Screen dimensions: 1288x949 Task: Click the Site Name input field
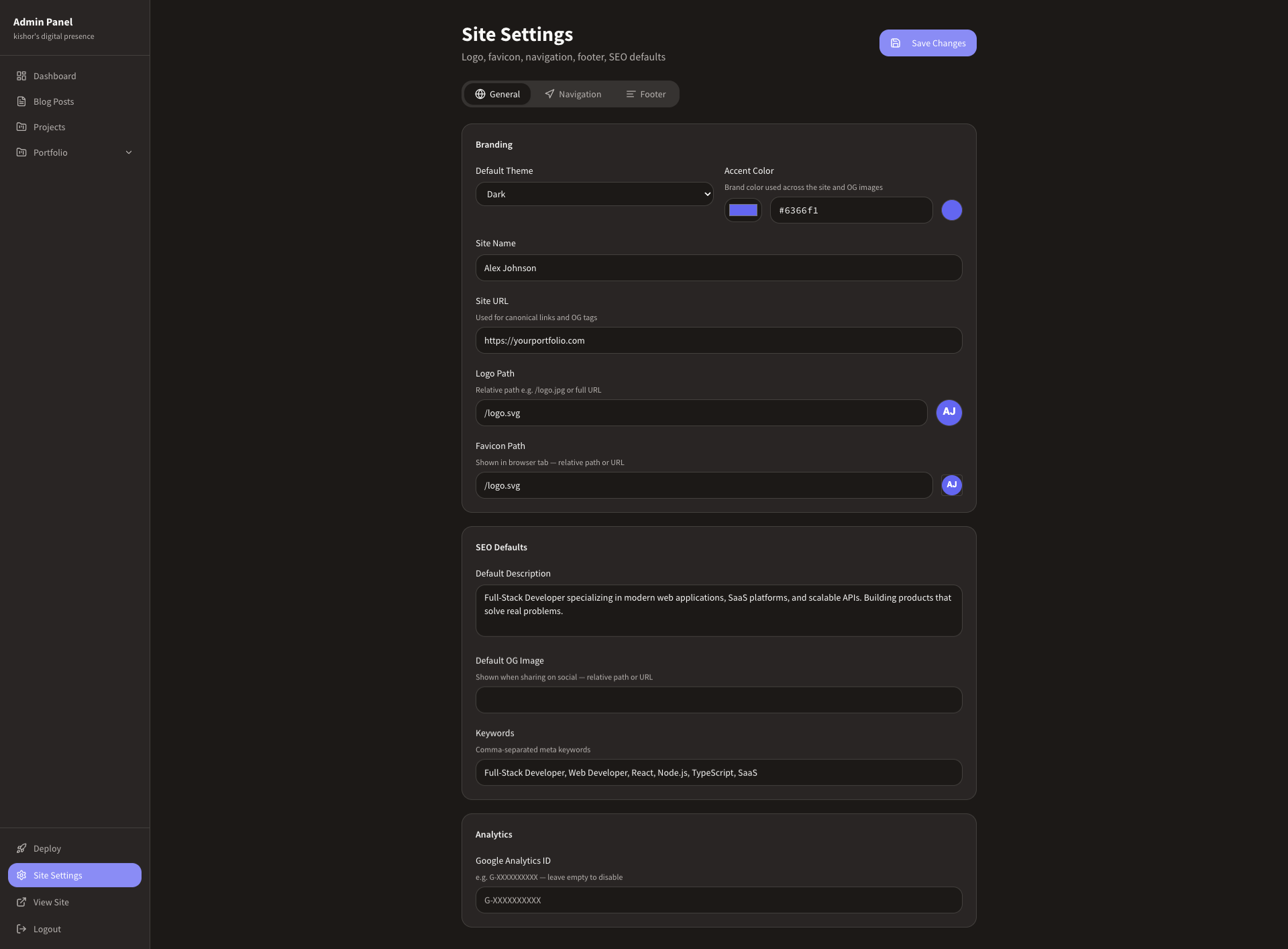[718, 268]
